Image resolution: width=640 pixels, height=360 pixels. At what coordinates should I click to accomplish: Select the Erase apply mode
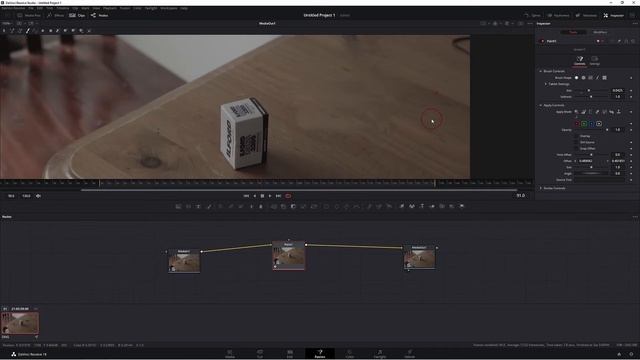pos(597,112)
